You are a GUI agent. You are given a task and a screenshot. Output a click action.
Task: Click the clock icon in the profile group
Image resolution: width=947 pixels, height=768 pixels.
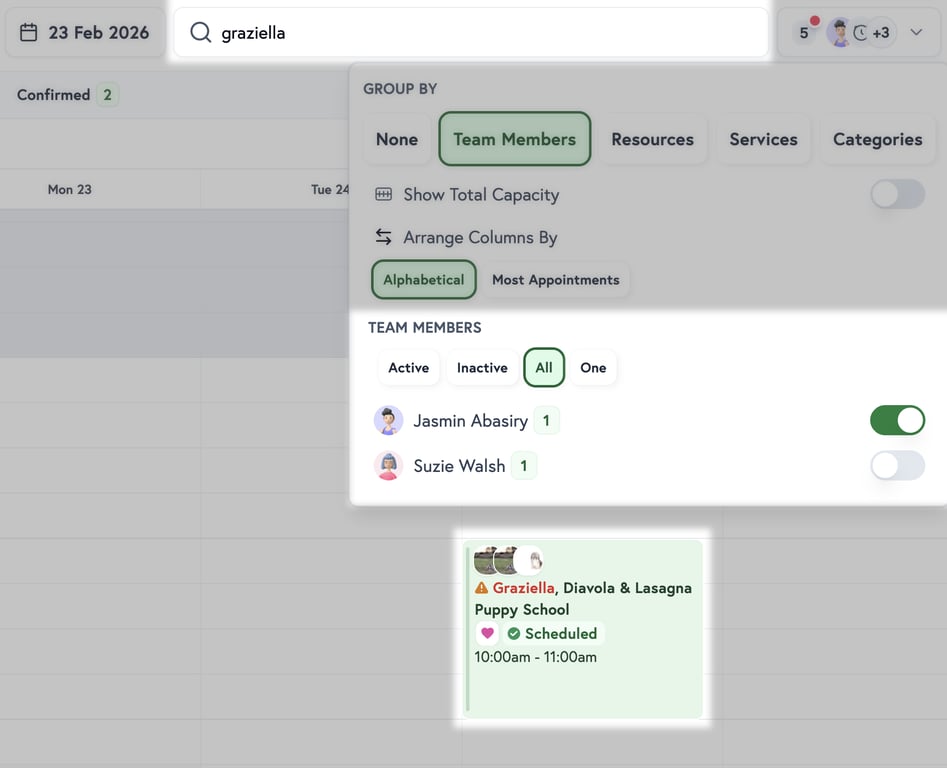(860, 31)
